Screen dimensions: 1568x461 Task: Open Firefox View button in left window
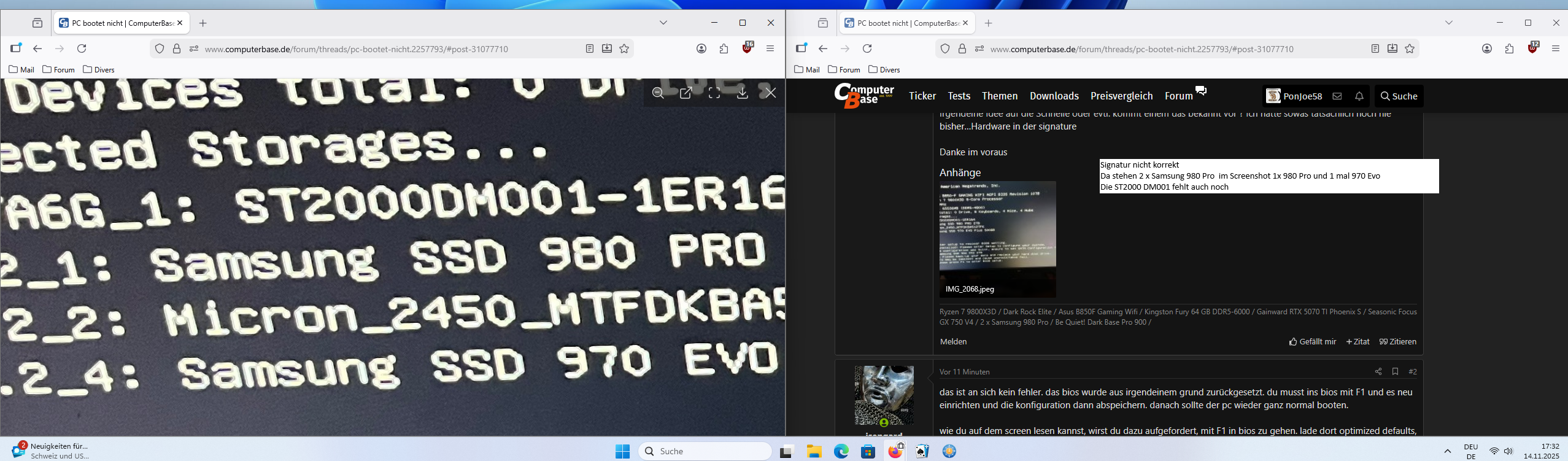click(37, 23)
